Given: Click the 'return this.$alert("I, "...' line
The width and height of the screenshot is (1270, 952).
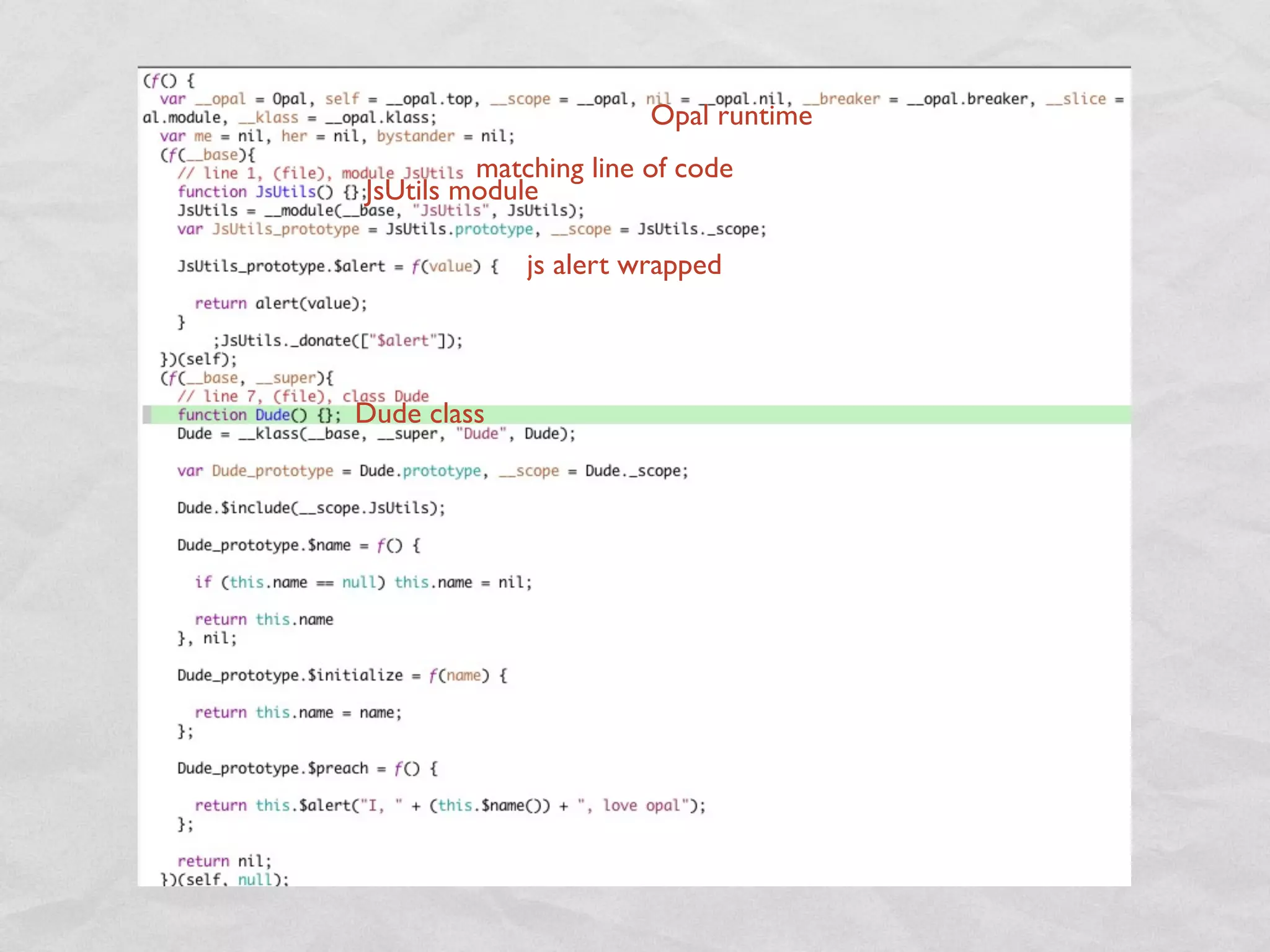Looking at the screenshot, I should pyautogui.click(x=450, y=806).
